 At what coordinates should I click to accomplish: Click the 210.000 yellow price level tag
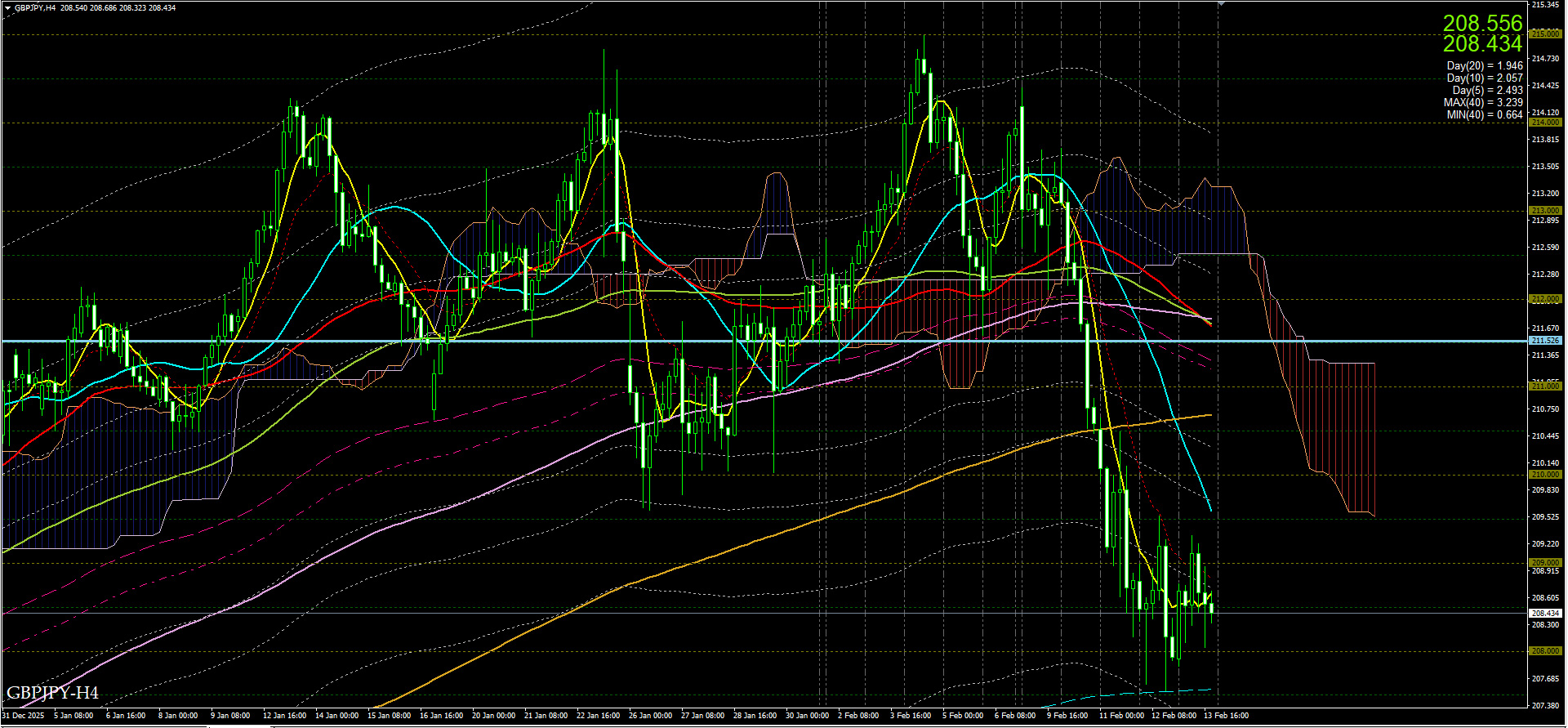click(1545, 475)
